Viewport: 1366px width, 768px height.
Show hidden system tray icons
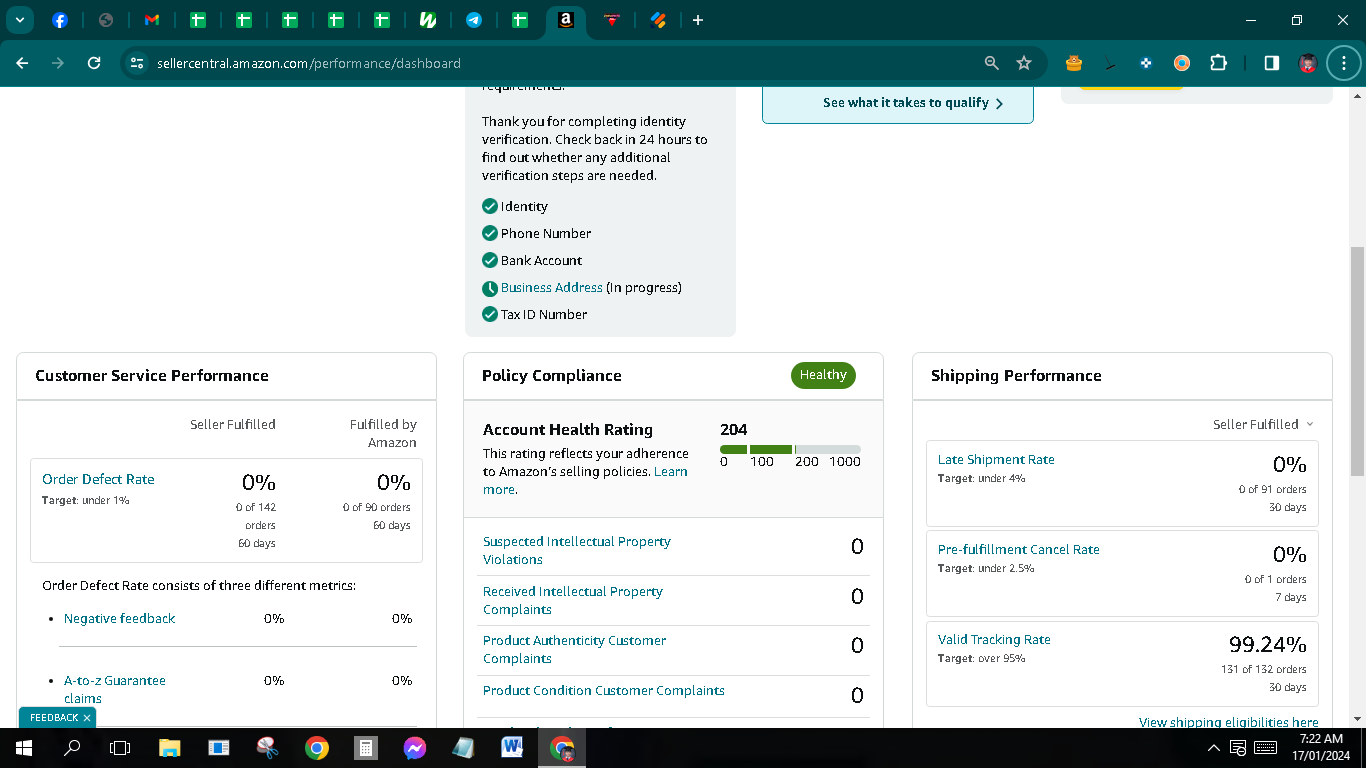click(x=1214, y=747)
